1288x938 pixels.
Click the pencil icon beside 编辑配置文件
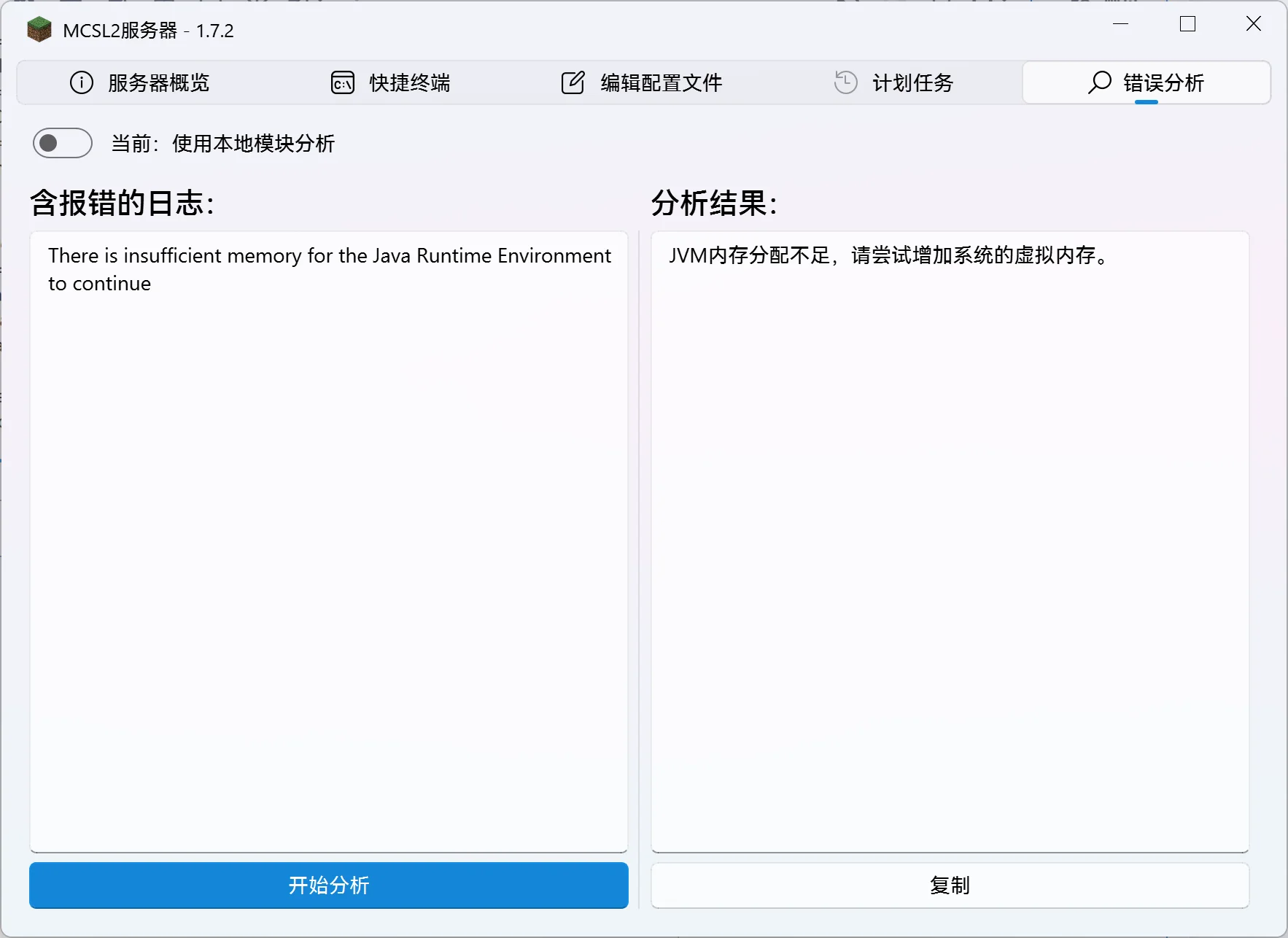point(573,82)
